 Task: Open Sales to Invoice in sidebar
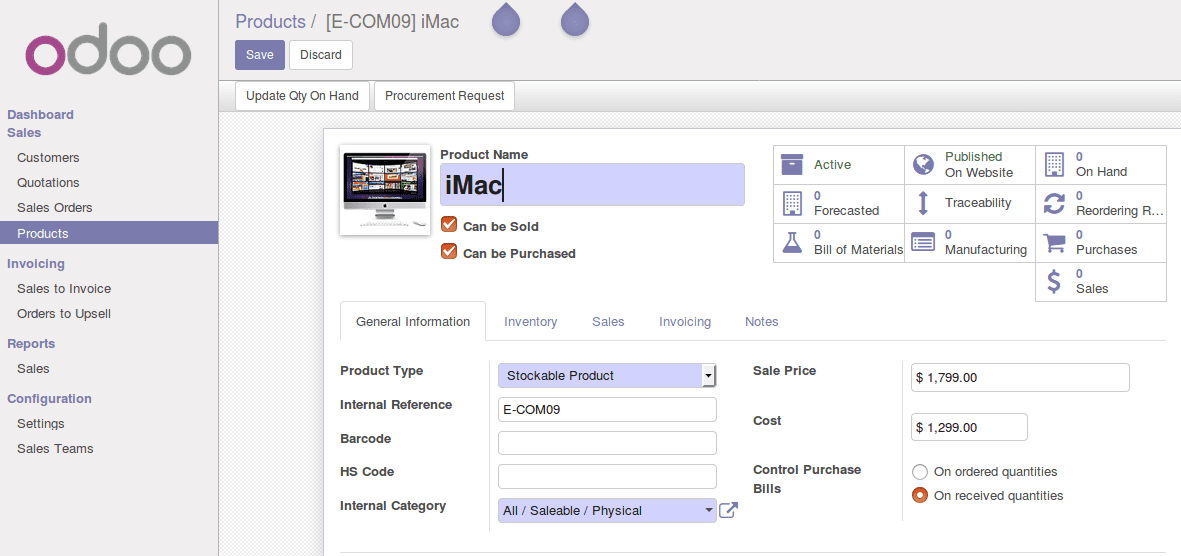pyautogui.click(x=64, y=289)
